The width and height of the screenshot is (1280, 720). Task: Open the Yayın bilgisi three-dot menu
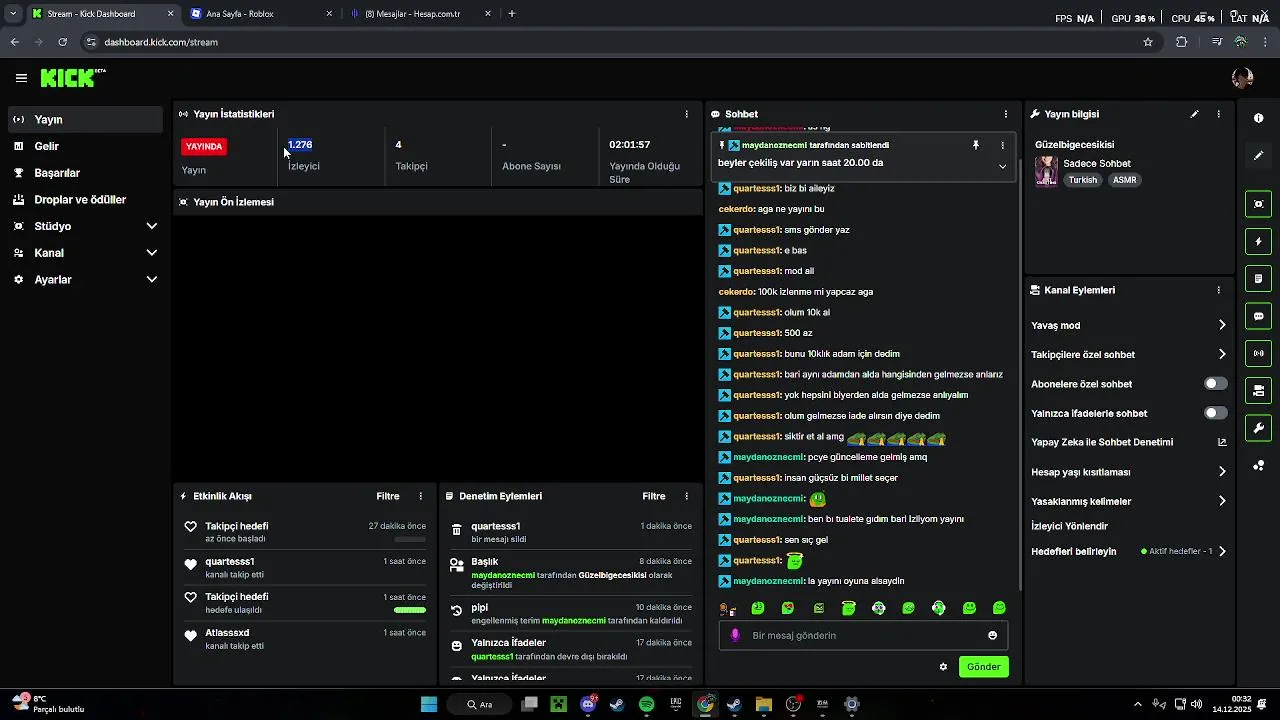[x=1218, y=114]
